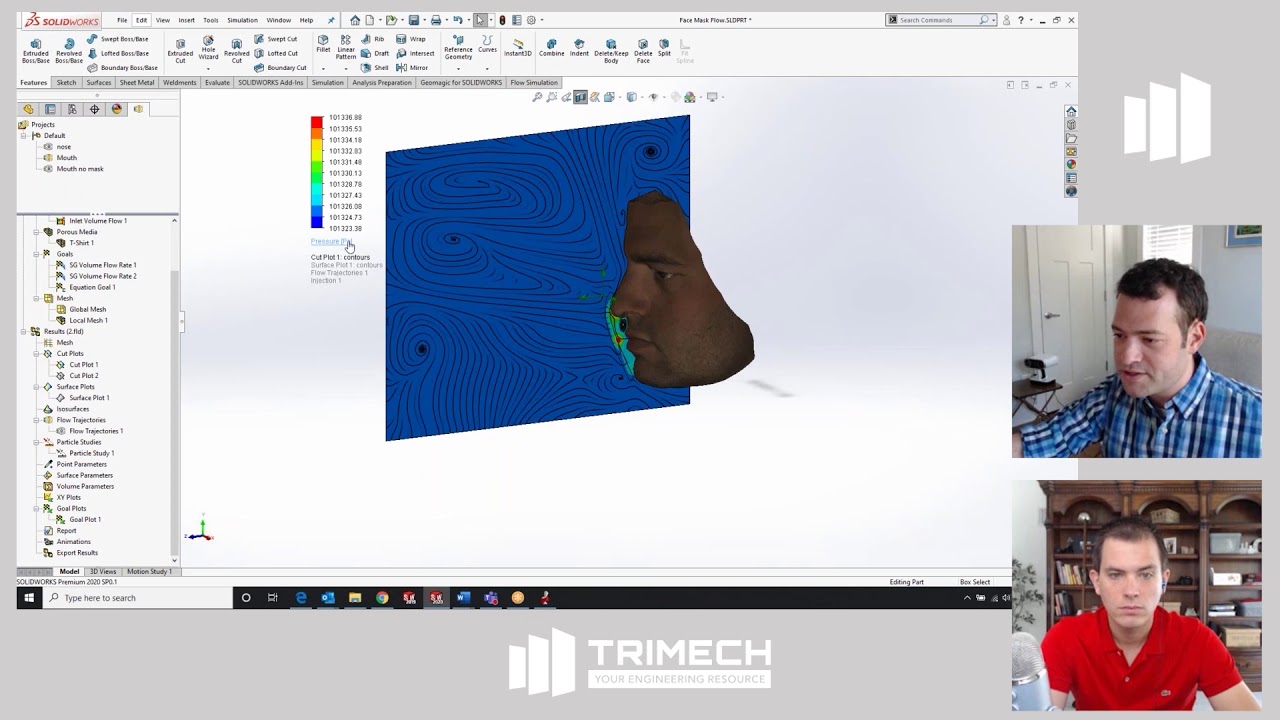Select the Shell tool

[375, 68]
